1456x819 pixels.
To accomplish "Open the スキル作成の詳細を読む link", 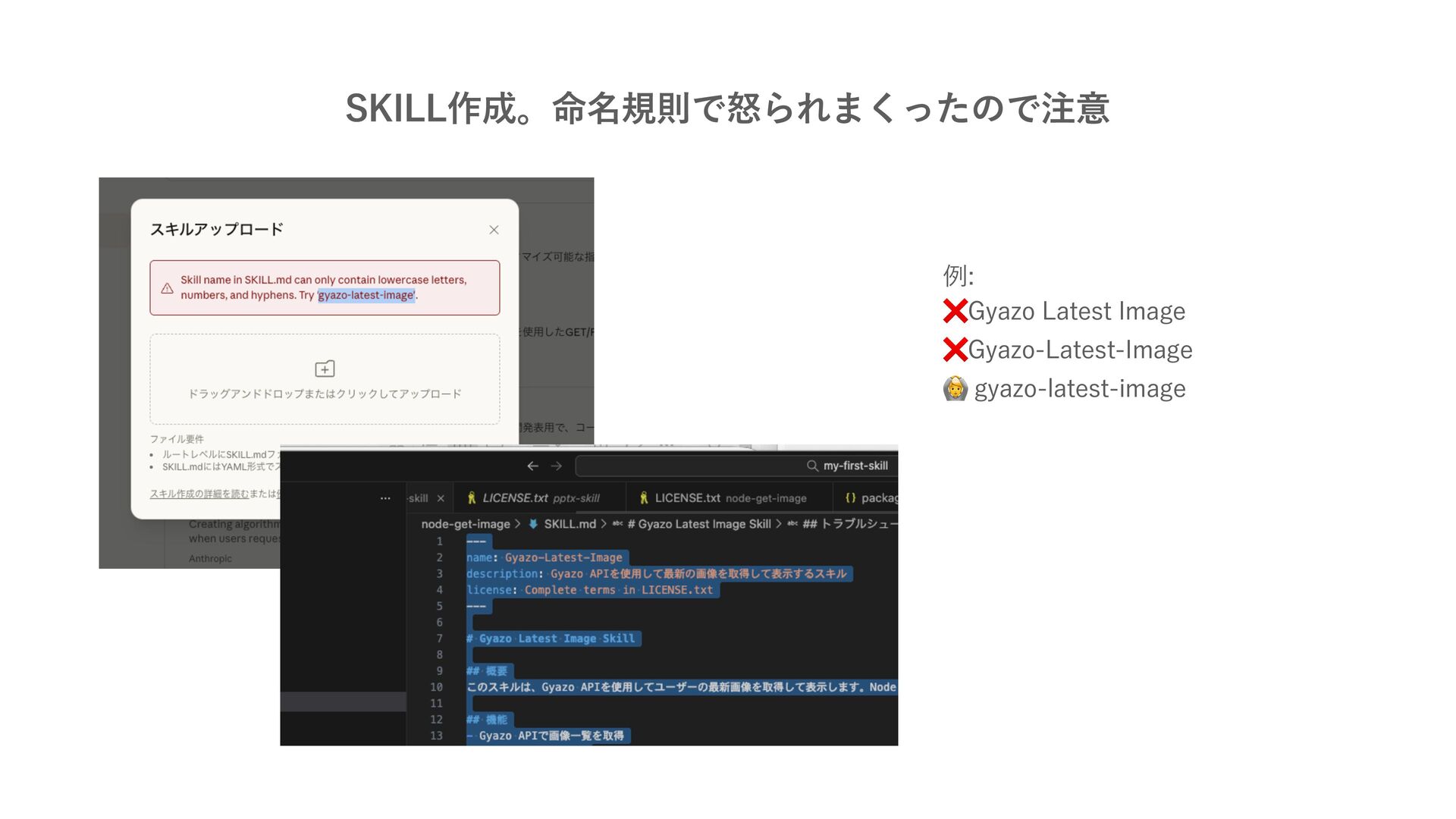I will coord(199,494).
